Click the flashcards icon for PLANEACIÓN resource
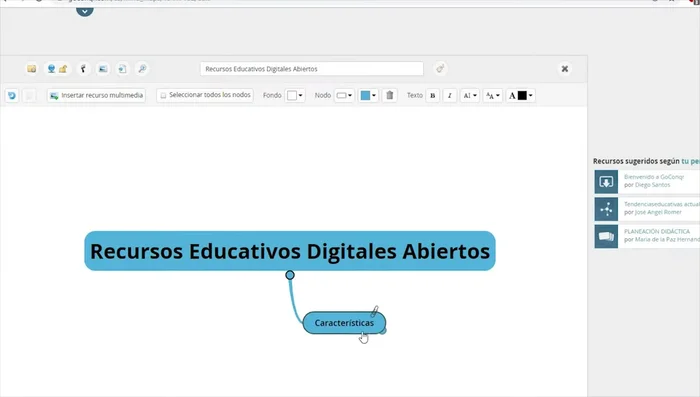The image size is (700, 397). [x=606, y=236]
